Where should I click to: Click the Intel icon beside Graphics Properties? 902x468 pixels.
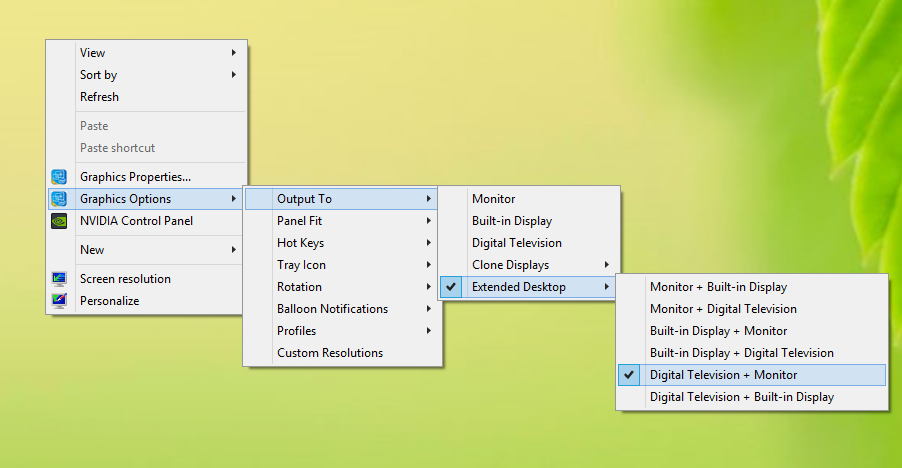[59, 177]
